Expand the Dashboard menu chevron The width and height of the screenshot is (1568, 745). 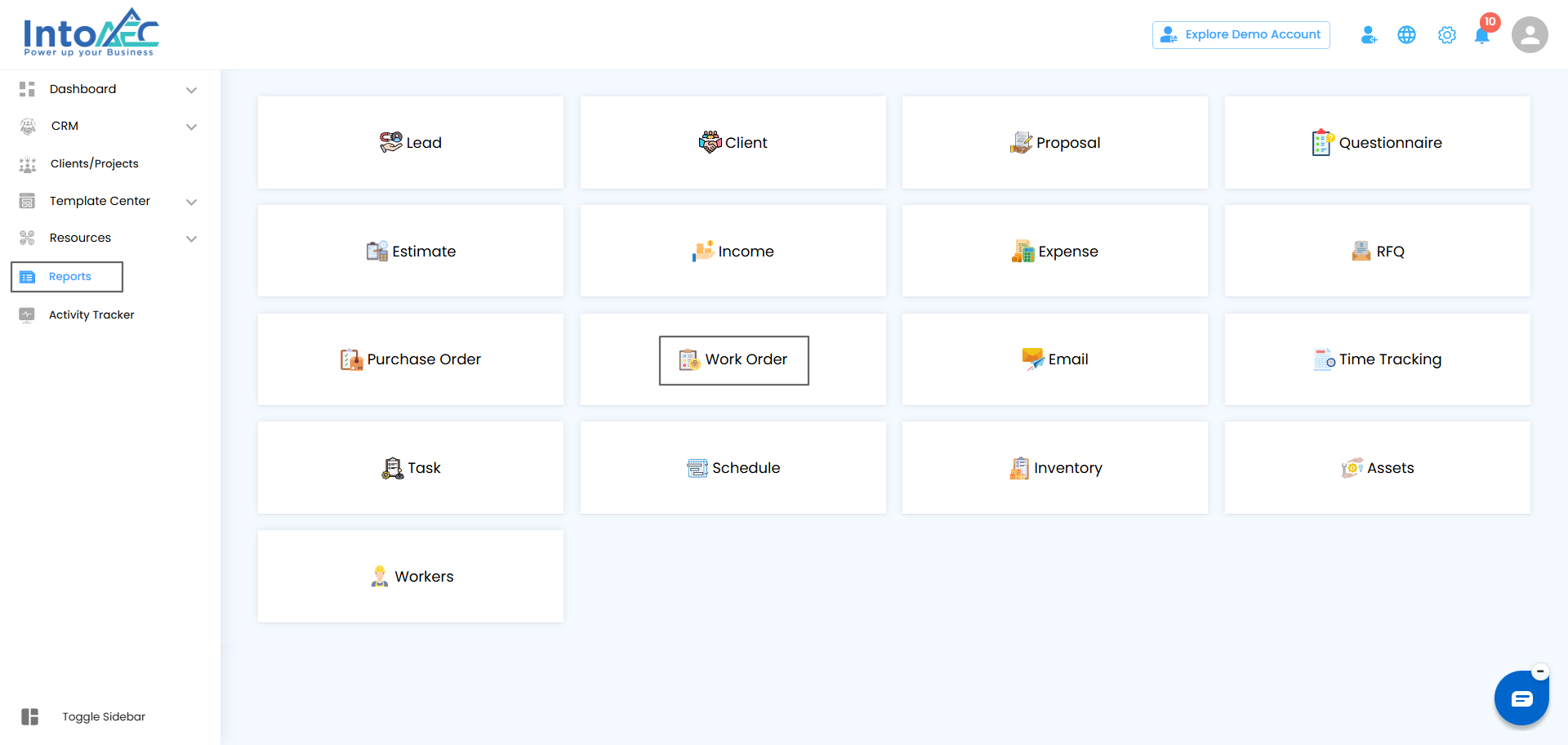pyautogui.click(x=191, y=90)
